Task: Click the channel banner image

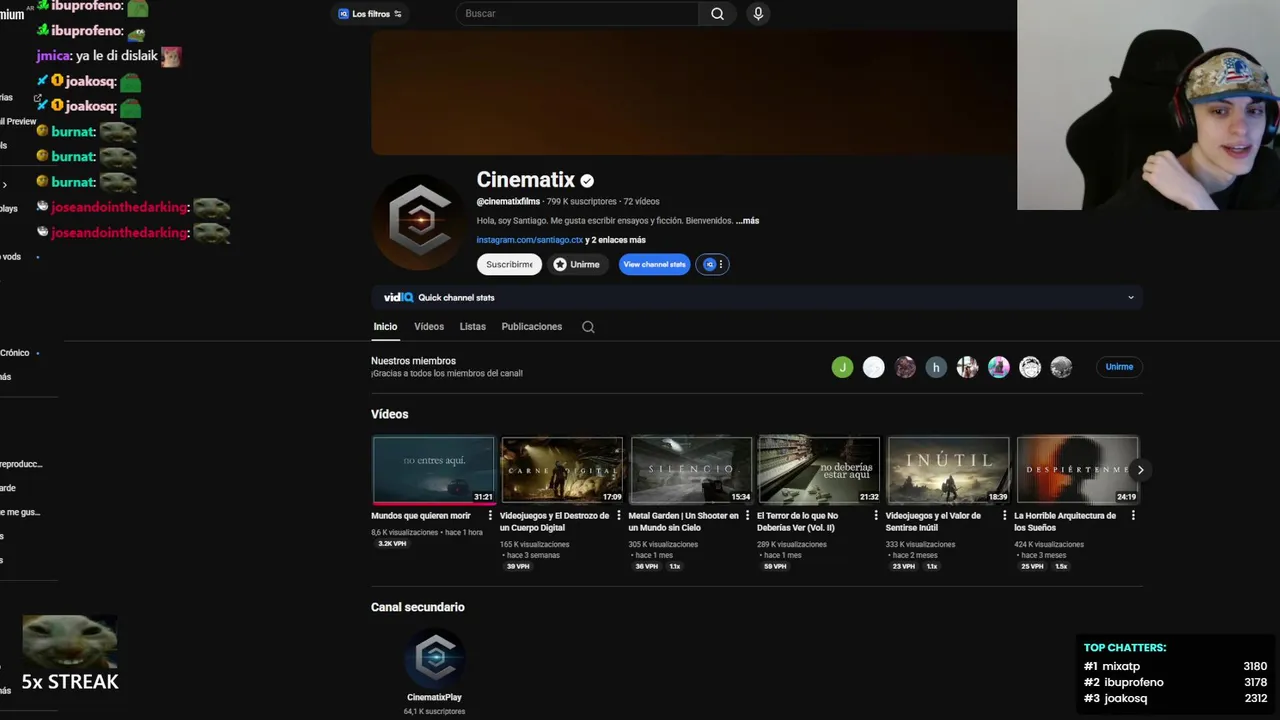Action: point(694,92)
